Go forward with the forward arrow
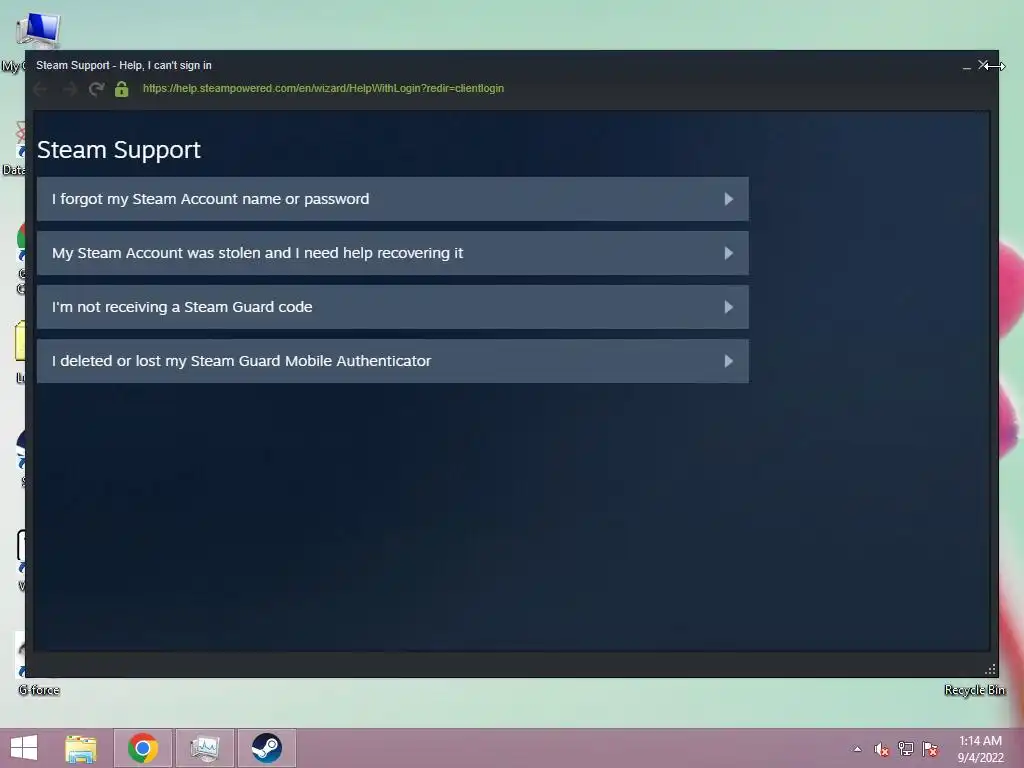The height and width of the screenshot is (768, 1024). click(x=69, y=89)
